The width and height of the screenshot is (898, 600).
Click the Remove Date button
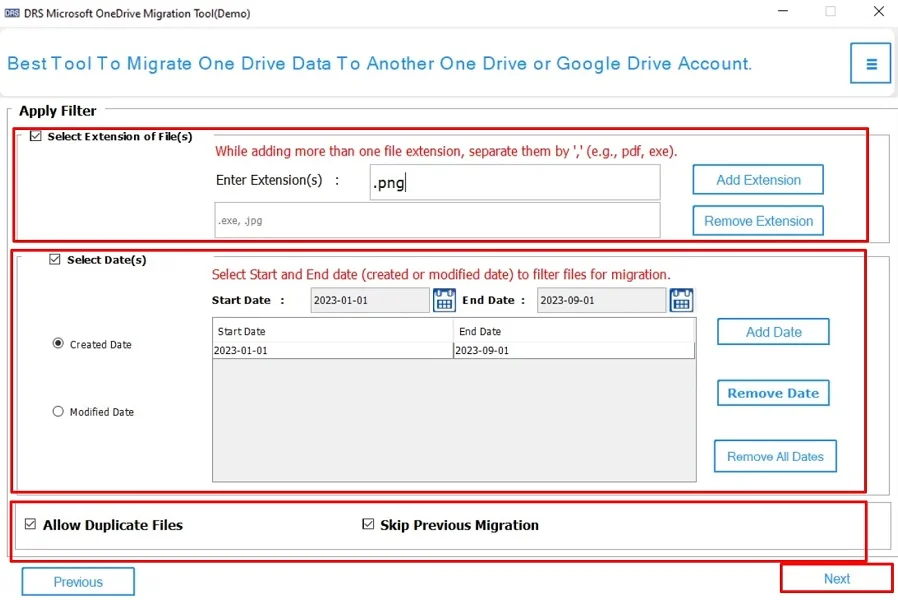click(x=772, y=393)
